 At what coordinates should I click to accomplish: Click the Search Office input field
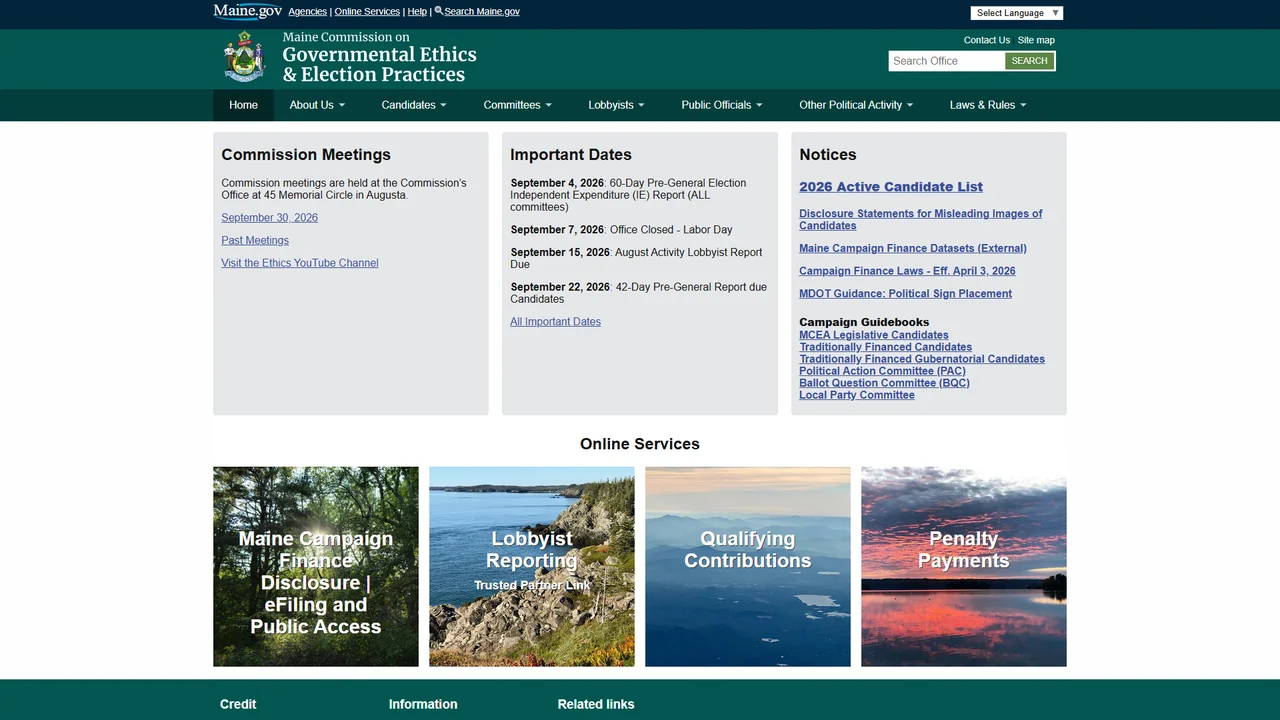(946, 61)
